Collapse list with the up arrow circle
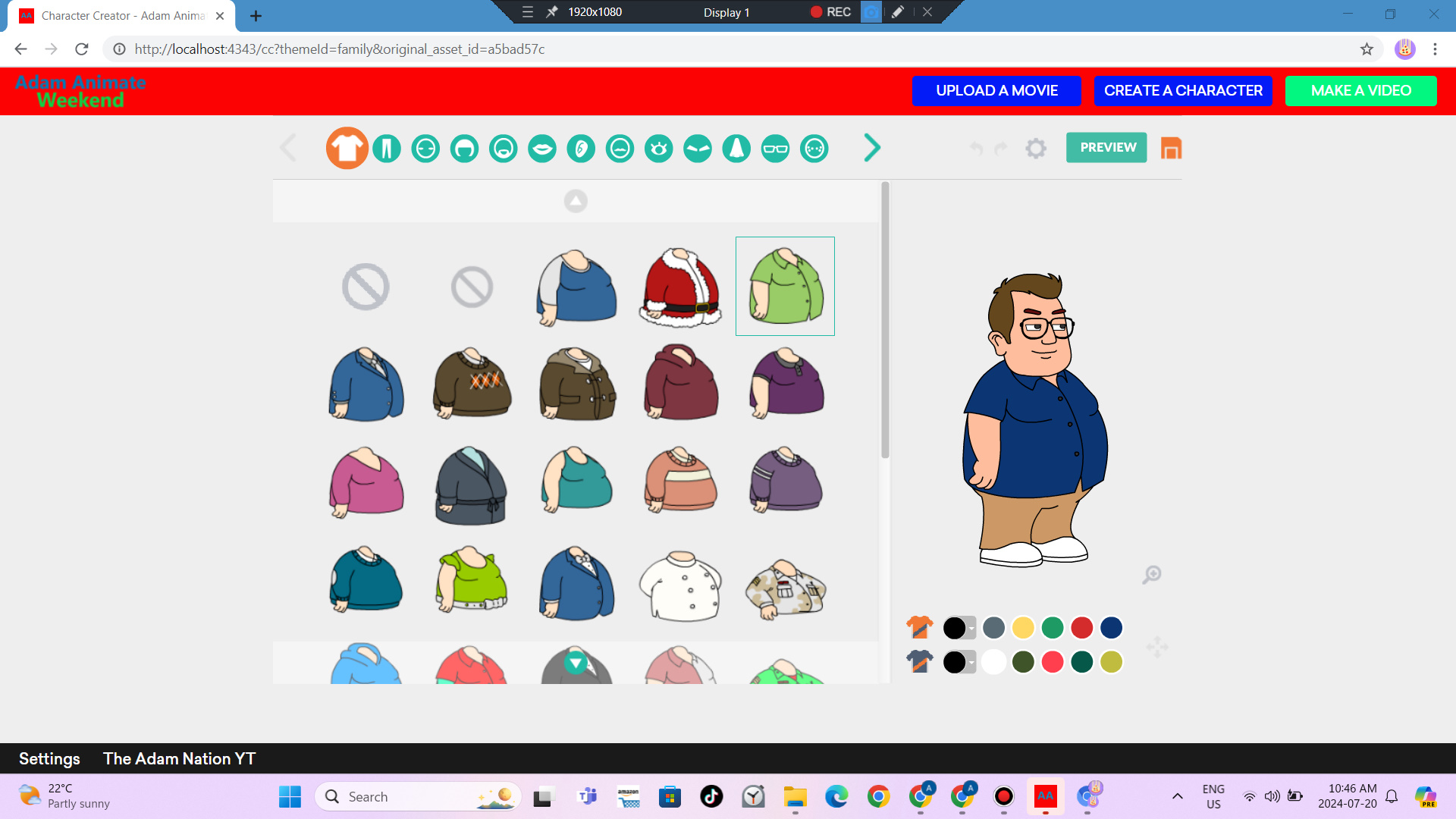This screenshot has width=1456, height=819. (x=576, y=201)
